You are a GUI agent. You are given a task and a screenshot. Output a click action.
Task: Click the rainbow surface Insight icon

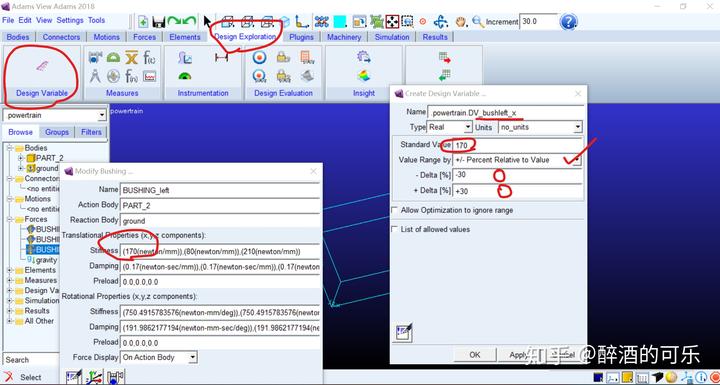click(364, 75)
